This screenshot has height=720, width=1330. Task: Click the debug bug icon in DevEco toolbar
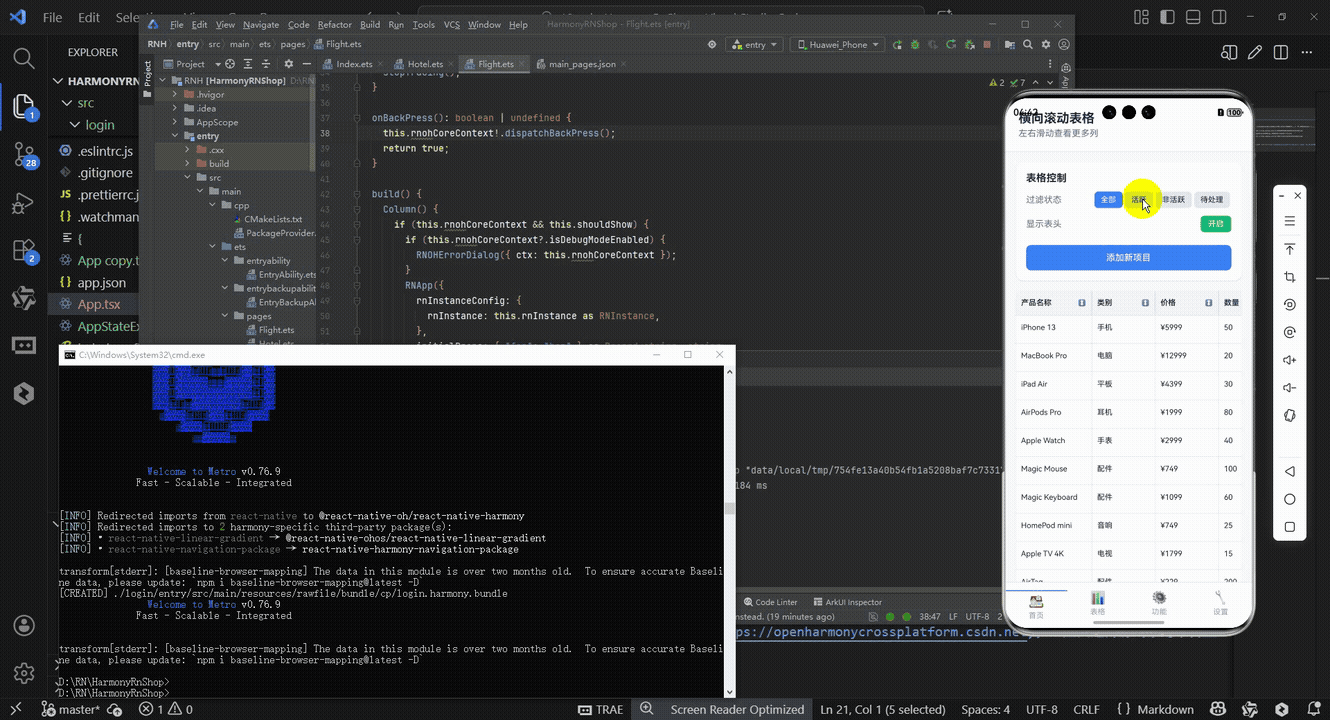(x=913, y=45)
